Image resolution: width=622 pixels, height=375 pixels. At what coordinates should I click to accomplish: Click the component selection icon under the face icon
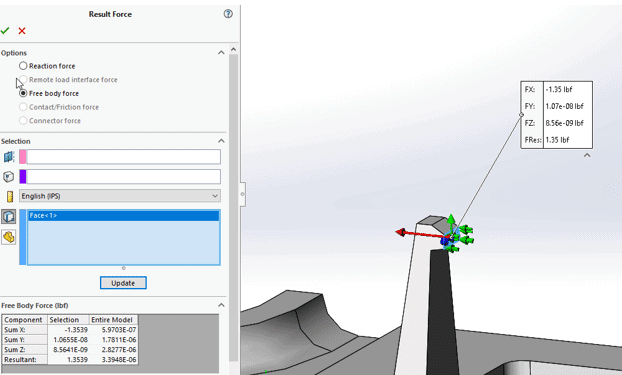pos(9,237)
